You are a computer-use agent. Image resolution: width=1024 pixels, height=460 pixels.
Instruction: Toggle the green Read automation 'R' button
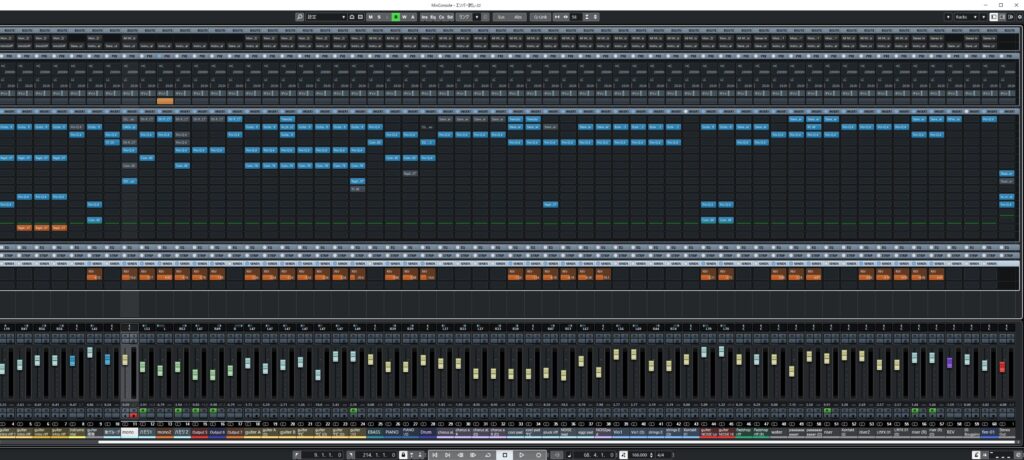395,17
